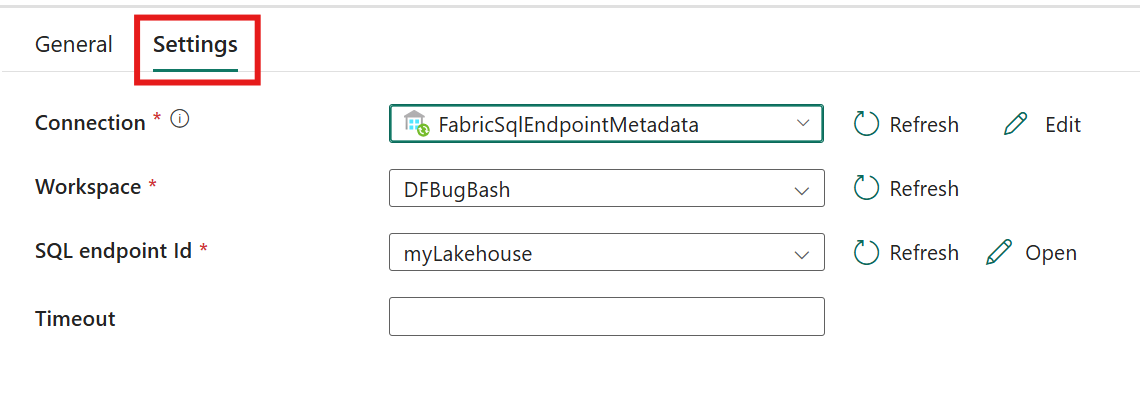Click the Connection info icon
1140x400 pixels.
[x=180, y=119]
